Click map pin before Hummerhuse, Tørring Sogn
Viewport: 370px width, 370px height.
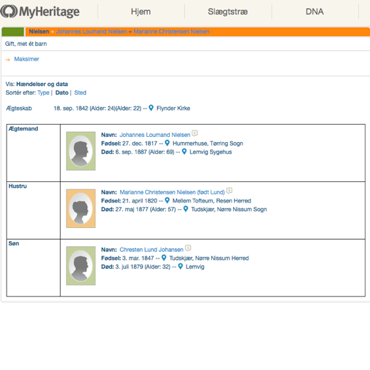pos(167,143)
